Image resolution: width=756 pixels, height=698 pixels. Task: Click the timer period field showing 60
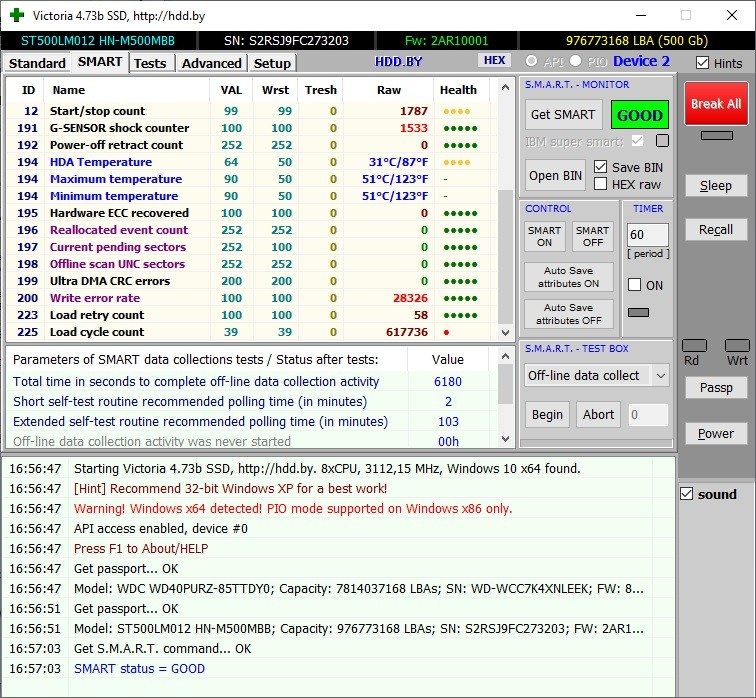coord(648,235)
